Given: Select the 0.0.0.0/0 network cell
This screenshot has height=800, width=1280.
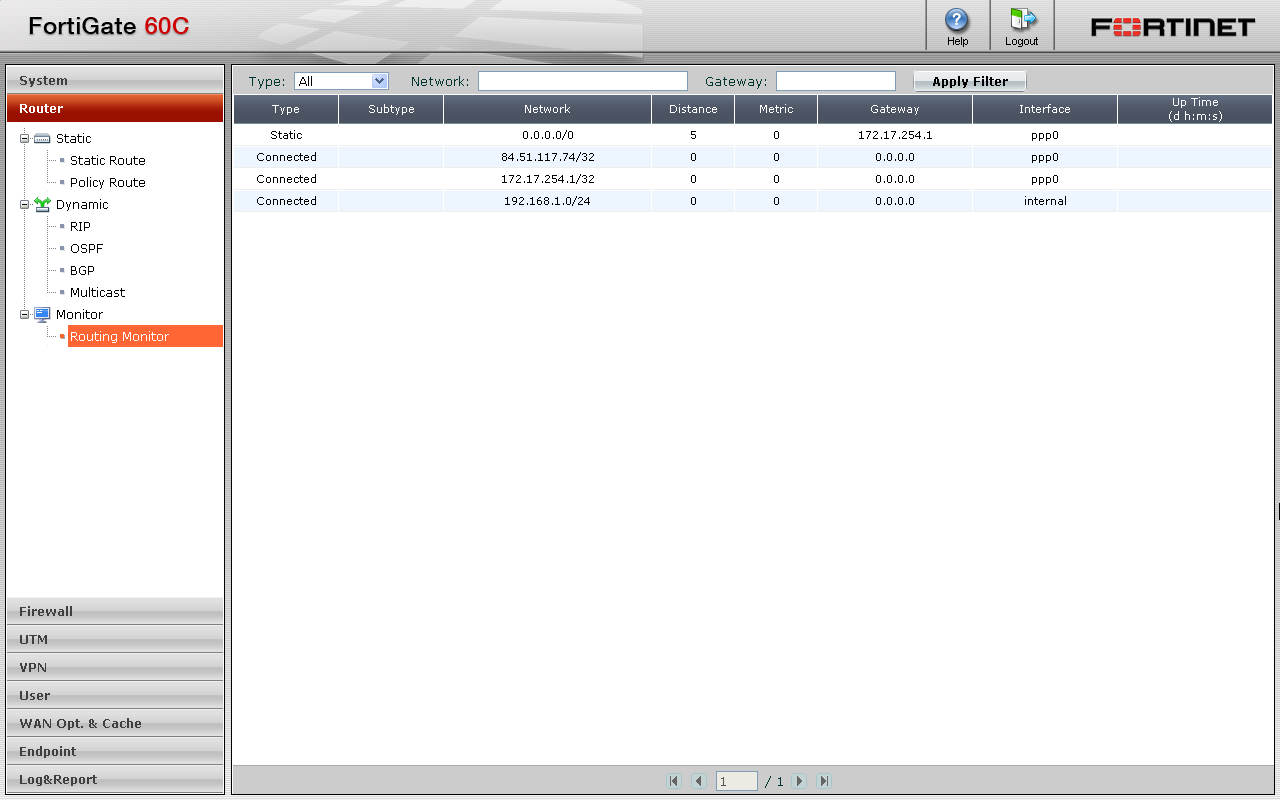Looking at the screenshot, I should (547, 135).
